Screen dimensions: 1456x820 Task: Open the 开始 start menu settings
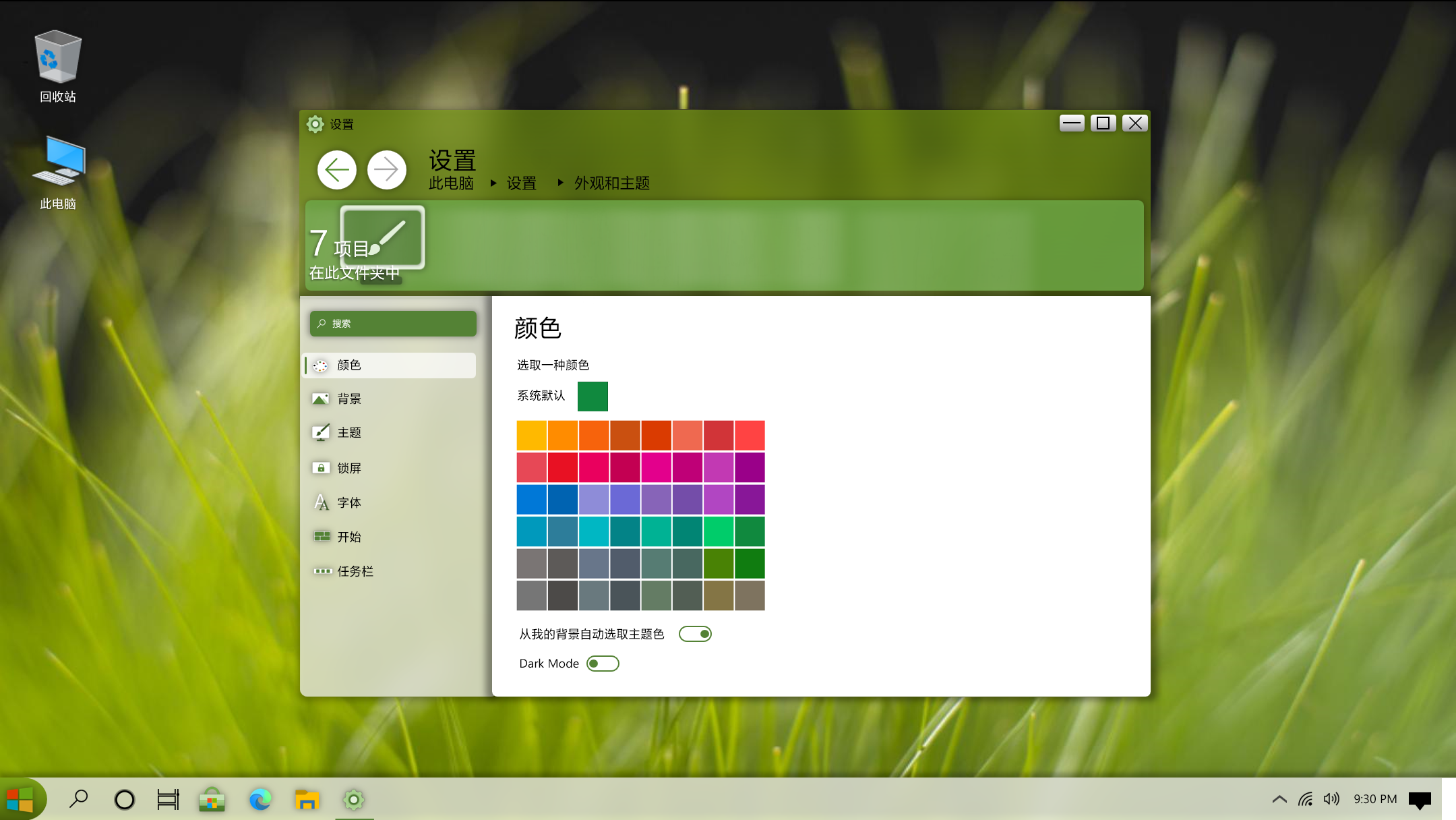point(349,537)
